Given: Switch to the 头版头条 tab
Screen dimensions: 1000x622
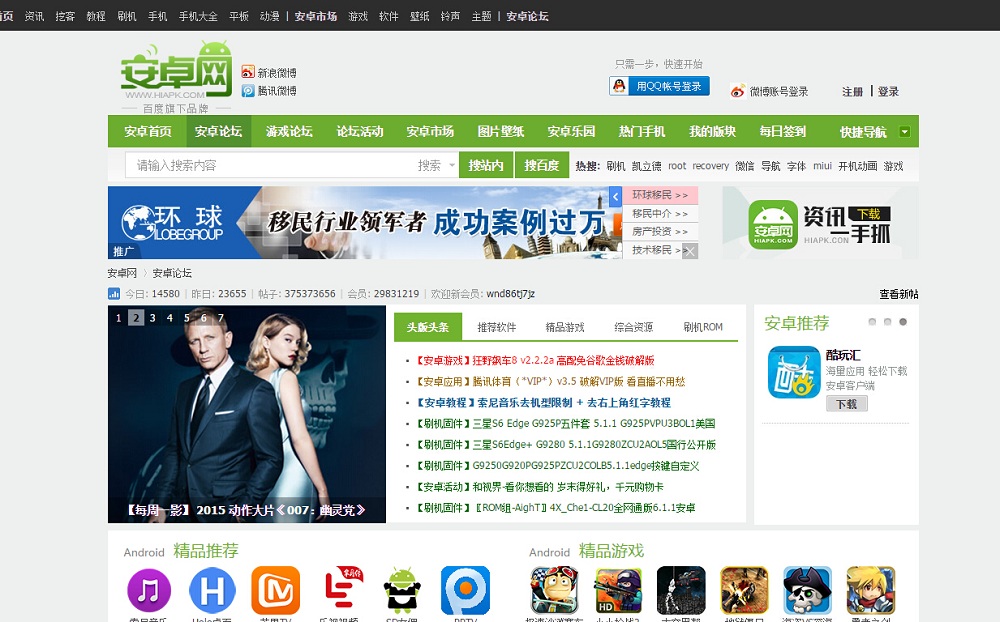Looking at the screenshot, I should [427, 327].
